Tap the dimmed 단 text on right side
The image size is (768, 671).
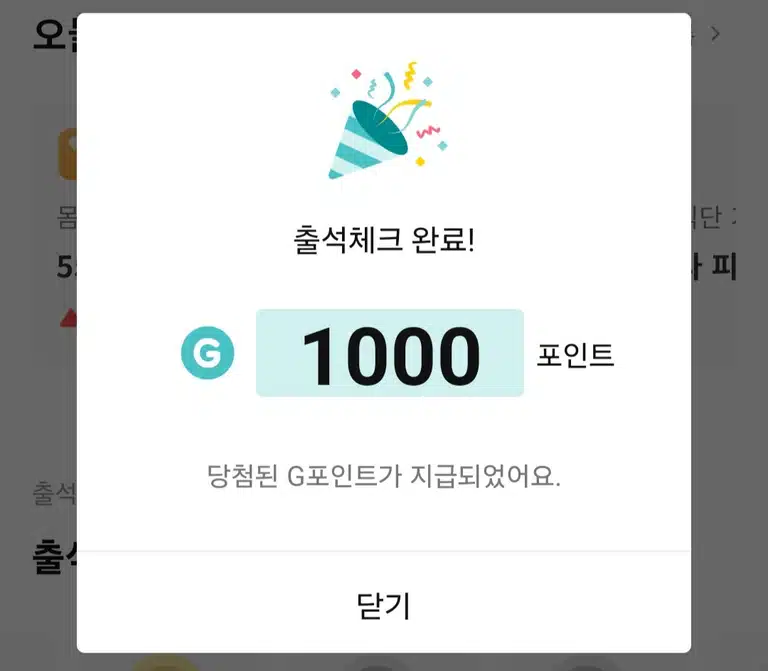click(707, 217)
